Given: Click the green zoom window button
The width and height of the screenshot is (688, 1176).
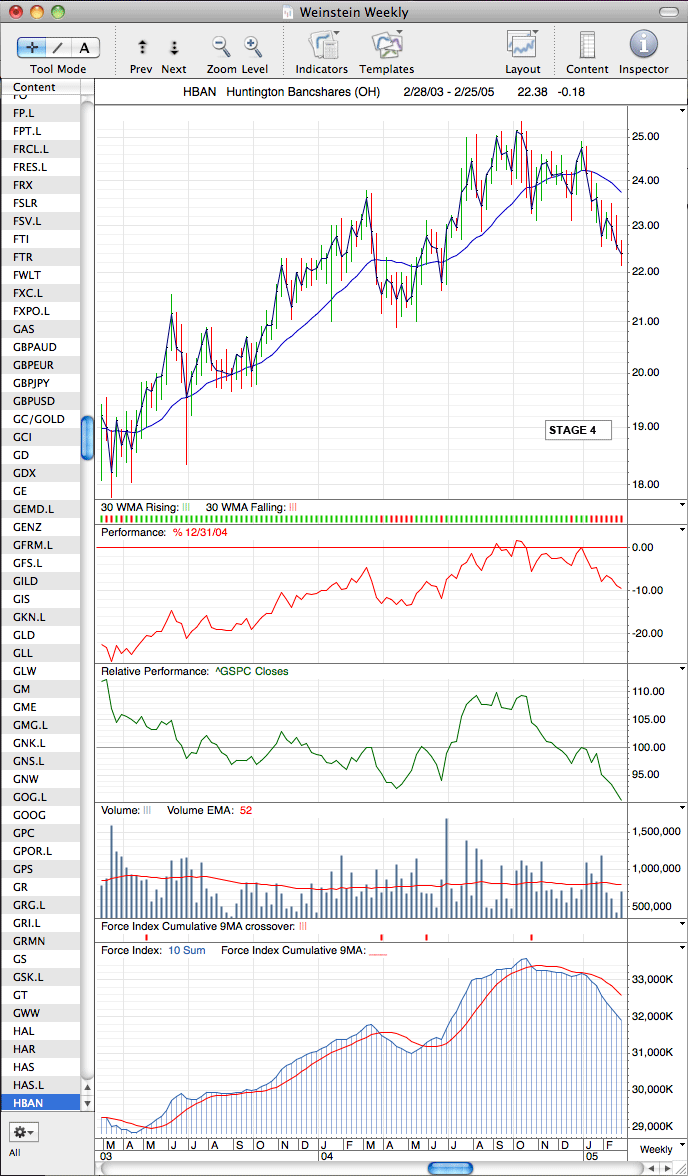Looking at the screenshot, I should pos(57,12).
